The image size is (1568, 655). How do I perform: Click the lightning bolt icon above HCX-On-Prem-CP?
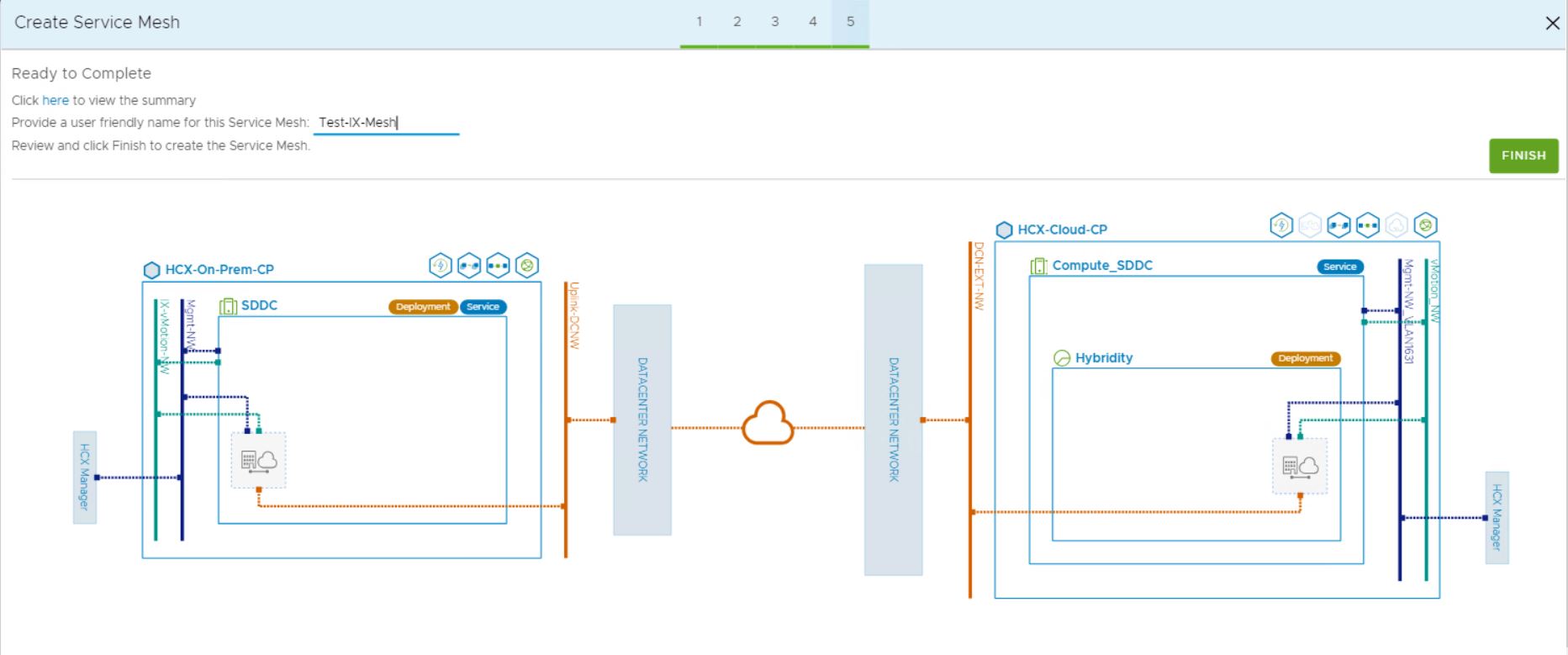[441, 266]
